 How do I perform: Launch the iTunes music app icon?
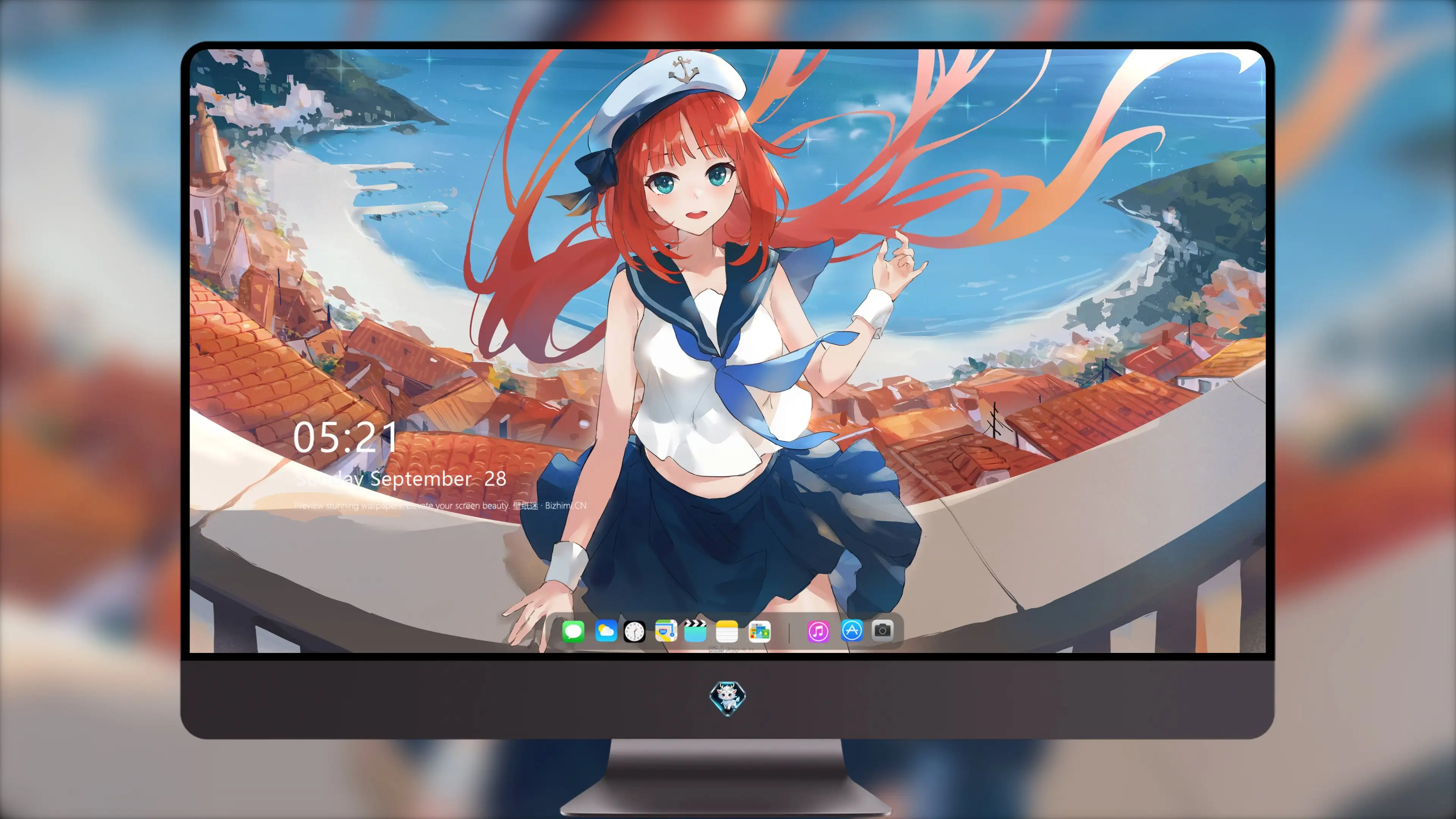click(x=818, y=631)
